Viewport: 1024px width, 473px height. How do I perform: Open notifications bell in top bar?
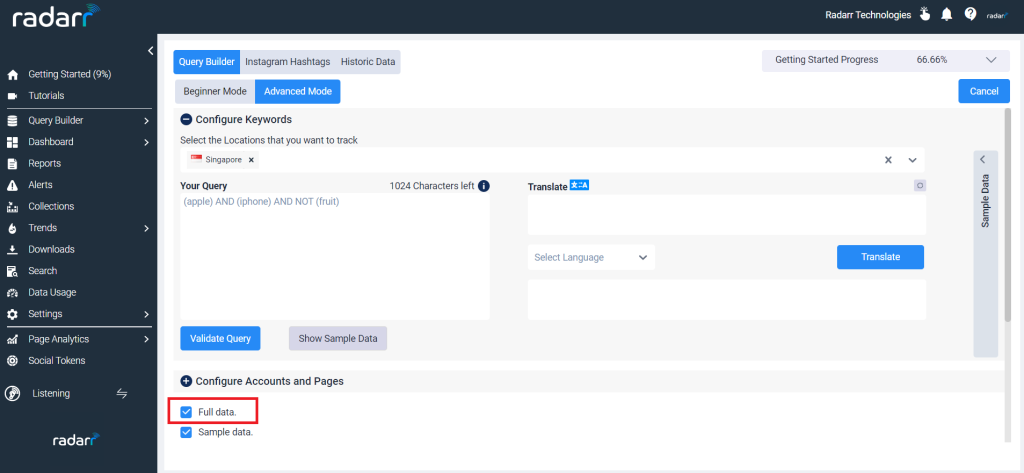pyautogui.click(x=946, y=14)
